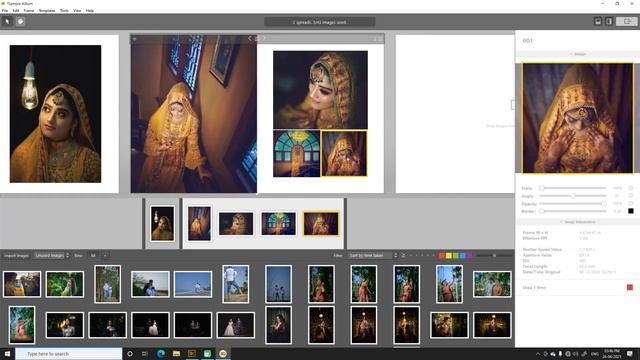
Task: Click the first view-mode icon at top right
Action: coord(598,21)
